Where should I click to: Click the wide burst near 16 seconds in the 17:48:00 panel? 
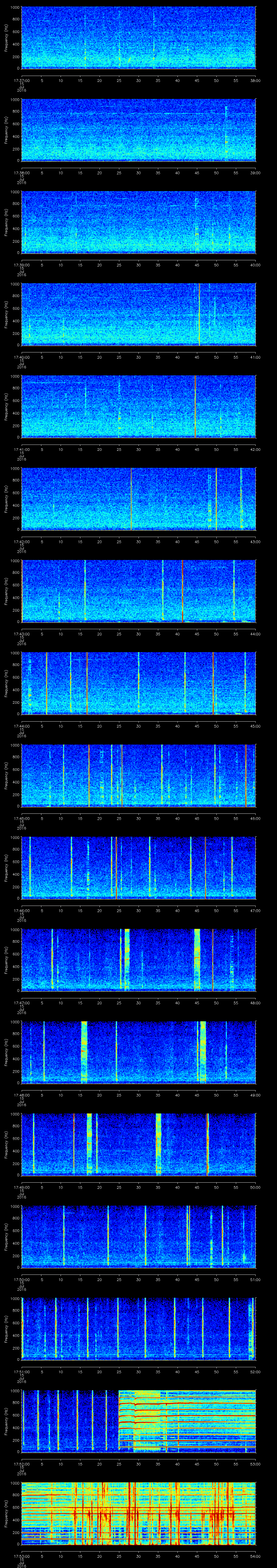click(x=84, y=1051)
